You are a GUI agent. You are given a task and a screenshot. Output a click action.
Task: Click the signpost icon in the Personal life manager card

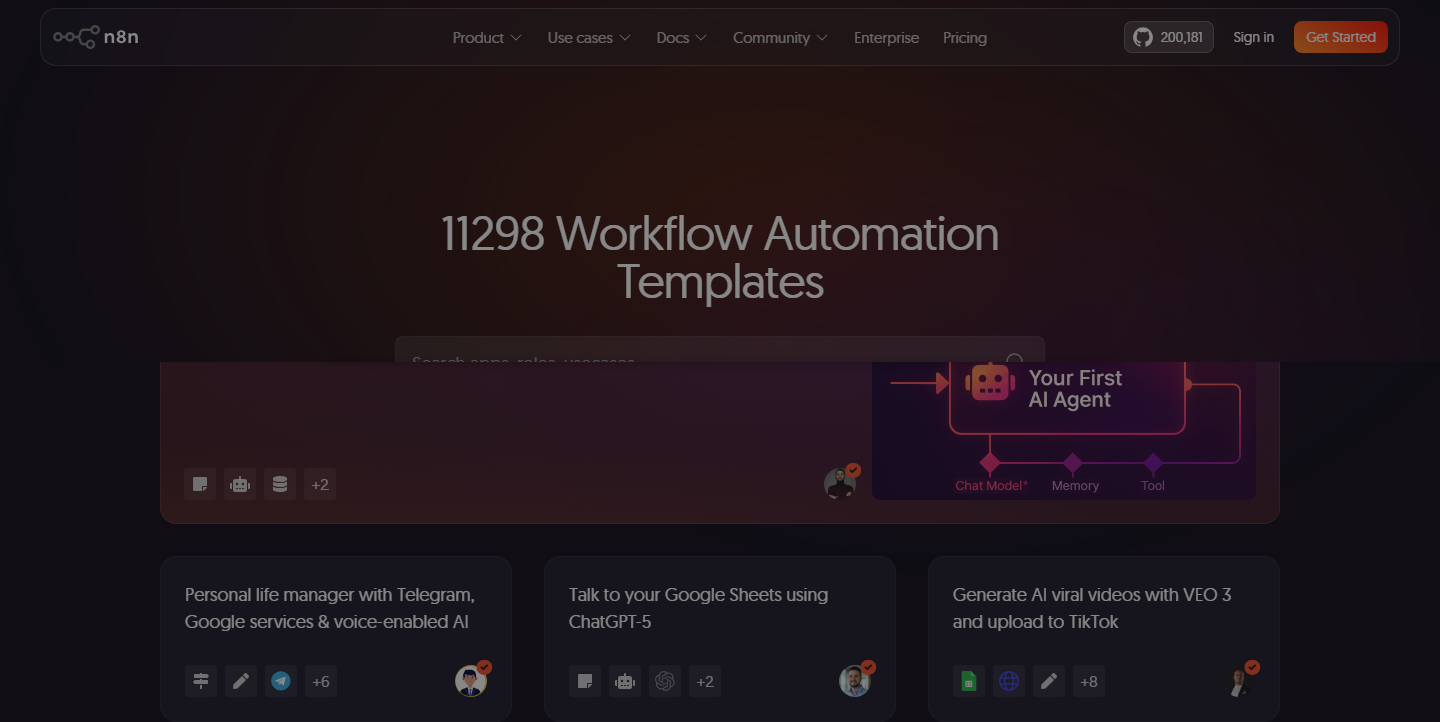pos(201,681)
